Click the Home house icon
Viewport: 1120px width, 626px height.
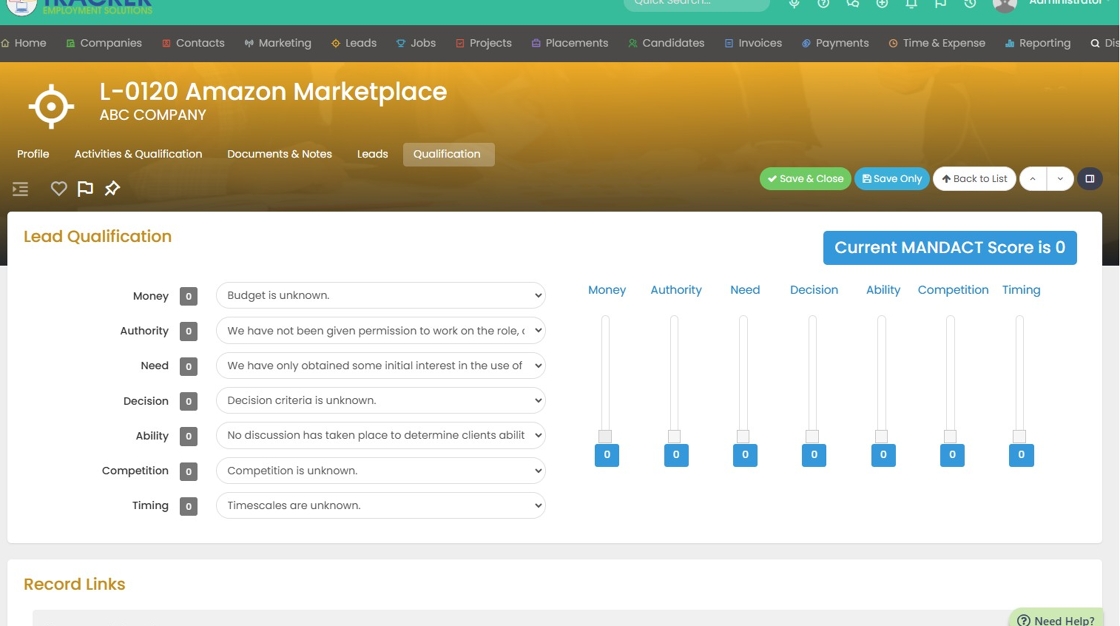point(6,43)
